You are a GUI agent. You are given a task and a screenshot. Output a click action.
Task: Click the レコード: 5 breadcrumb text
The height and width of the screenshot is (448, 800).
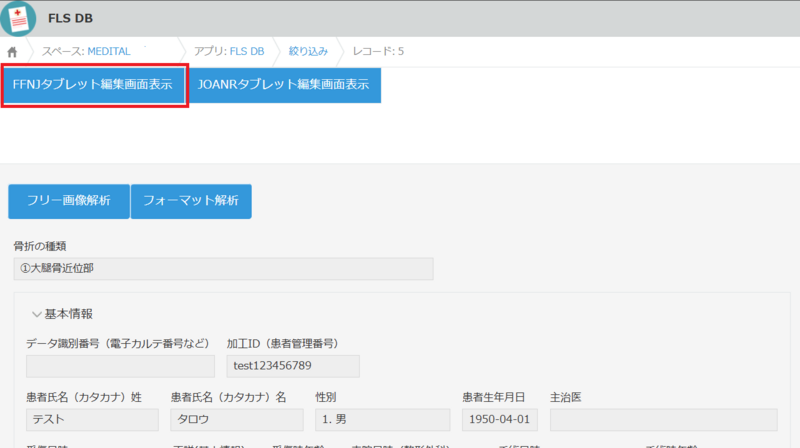(378, 52)
